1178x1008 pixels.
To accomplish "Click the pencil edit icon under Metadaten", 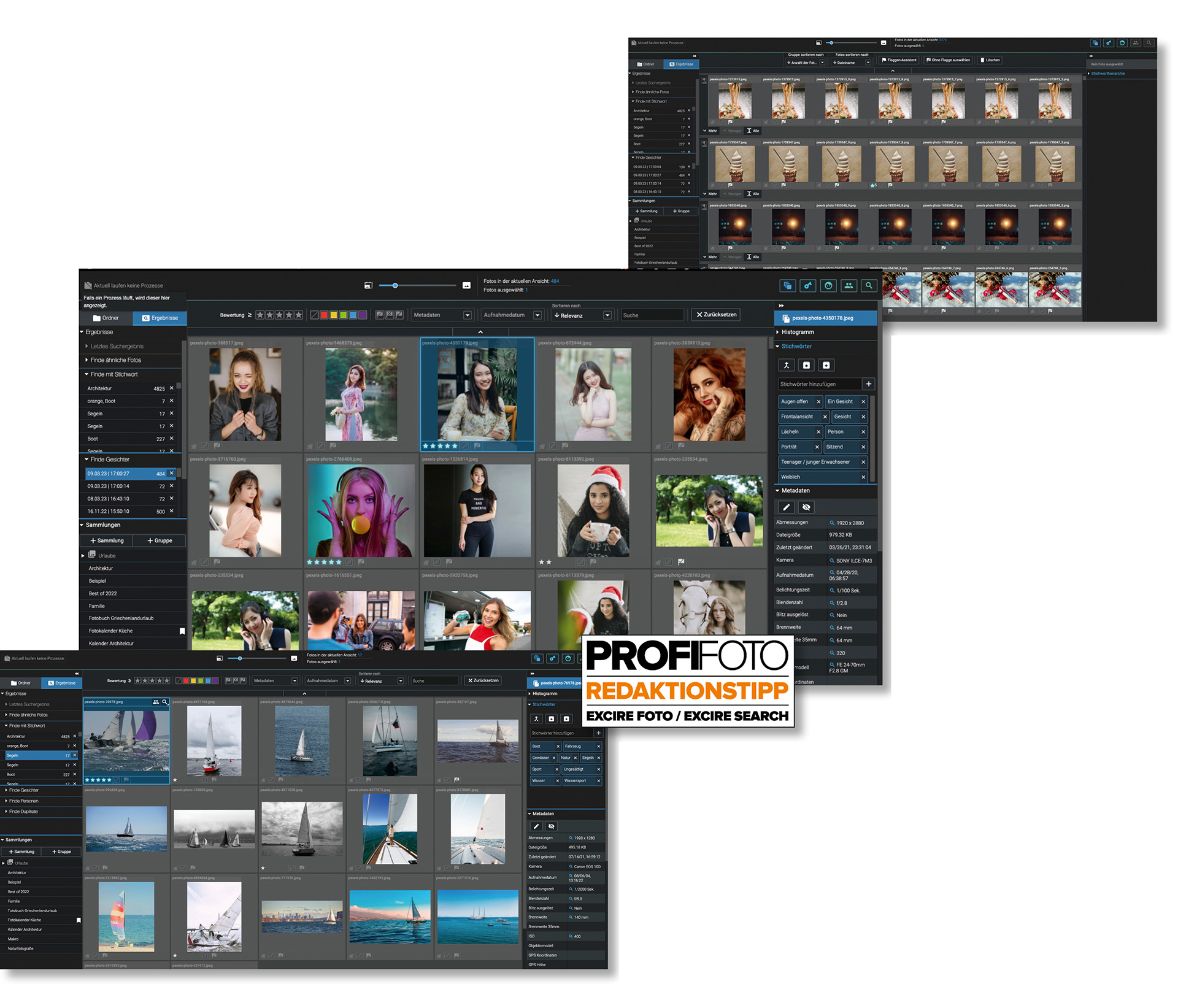I will (787, 507).
